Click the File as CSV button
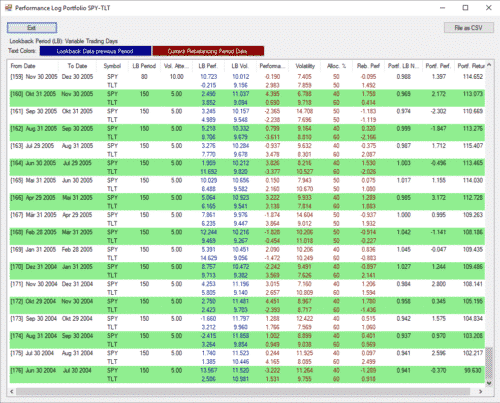Image resolution: width=500 pixels, height=403 pixels. pos(468,28)
